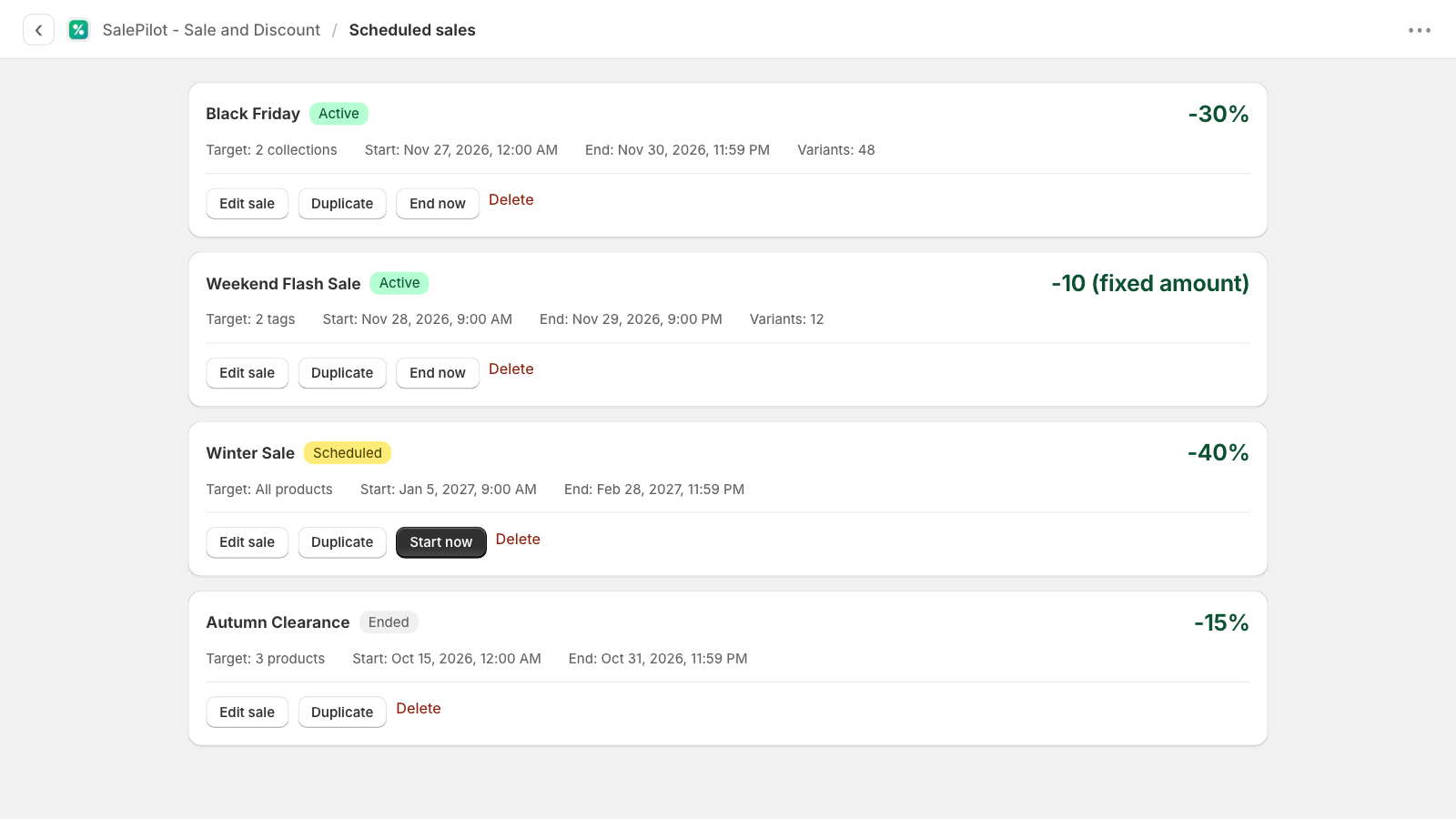Screen dimensions: 1456x819
Task: Click 'Target: All products' text
Action: tap(269, 490)
